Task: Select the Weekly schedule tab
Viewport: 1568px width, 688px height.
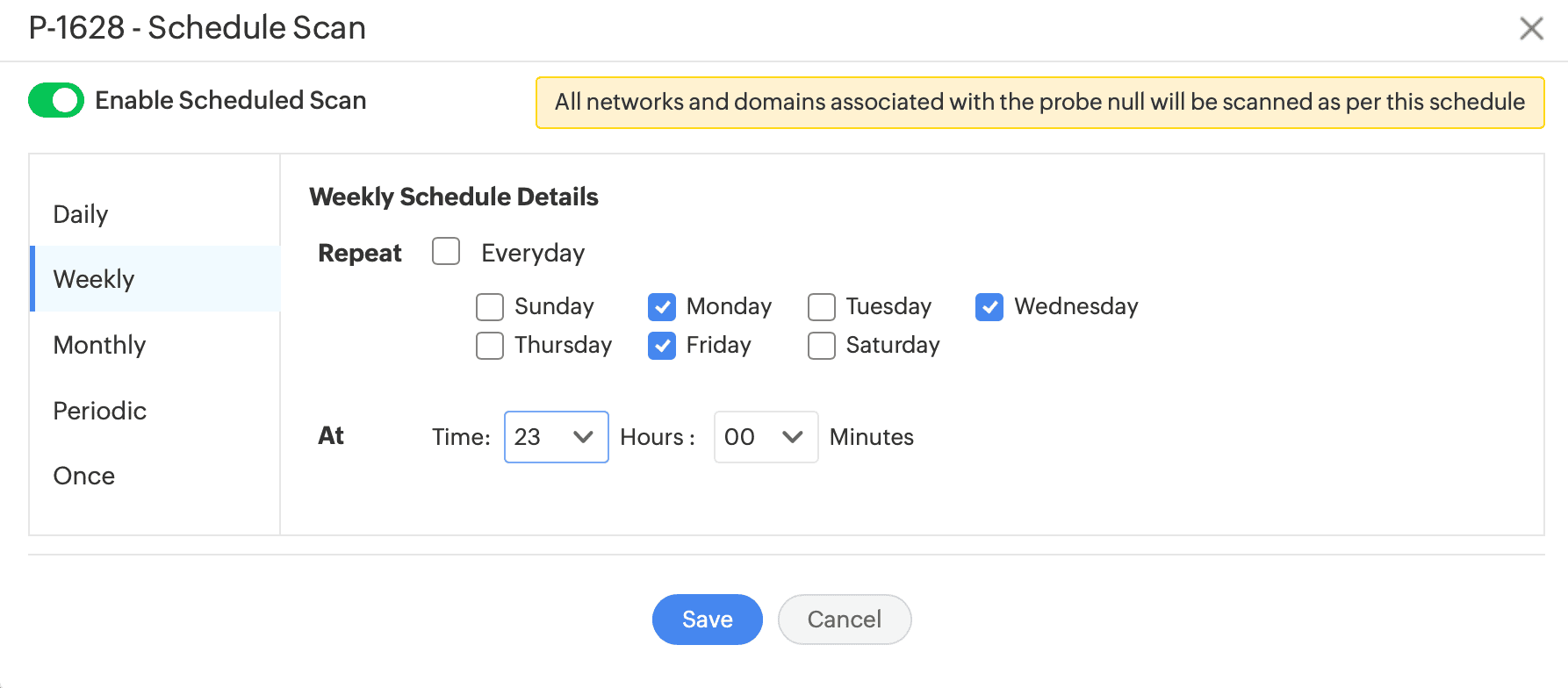Action: pyautogui.click(x=94, y=279)
